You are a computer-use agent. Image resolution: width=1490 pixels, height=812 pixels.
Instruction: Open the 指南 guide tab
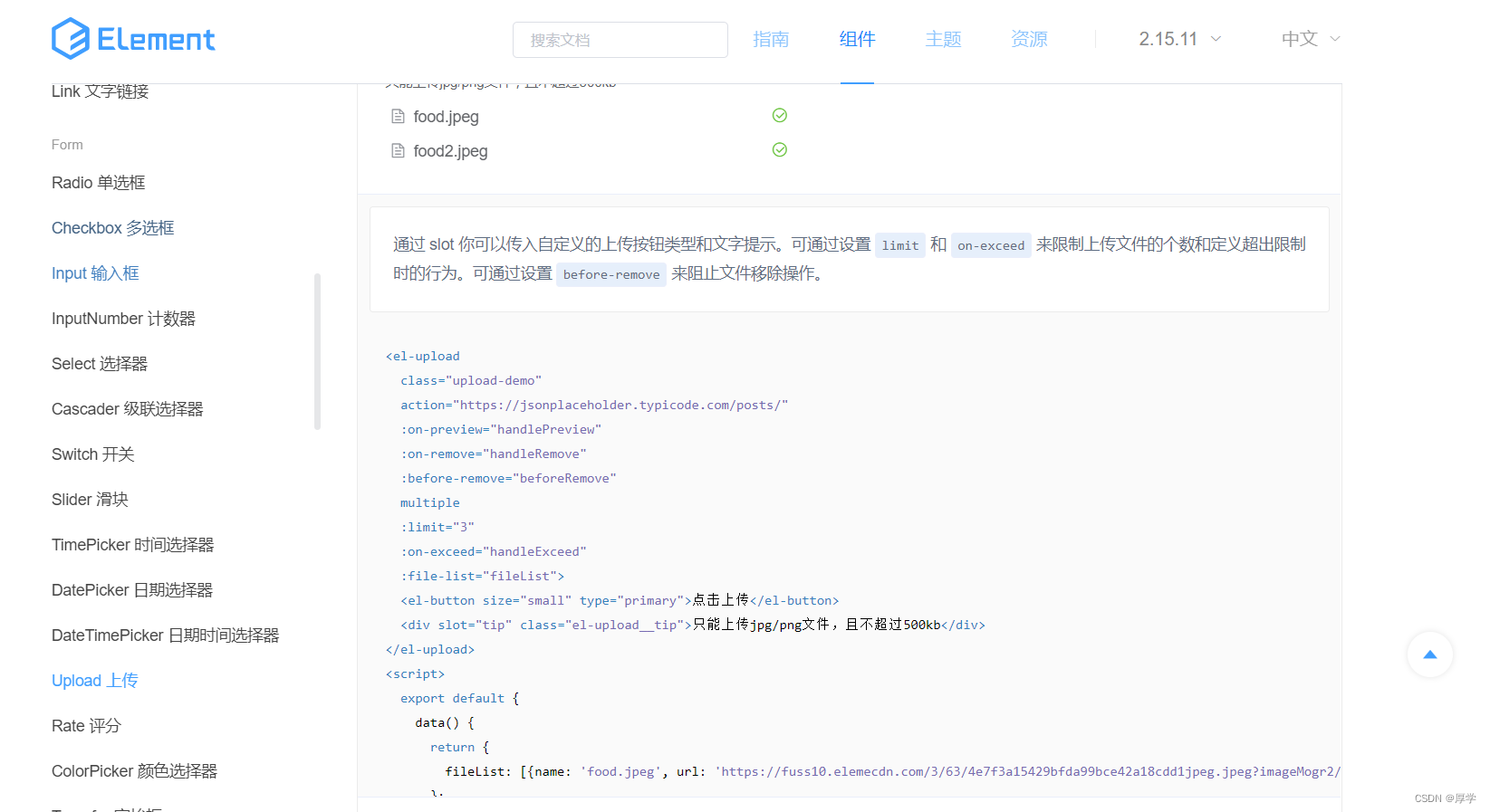771,39
